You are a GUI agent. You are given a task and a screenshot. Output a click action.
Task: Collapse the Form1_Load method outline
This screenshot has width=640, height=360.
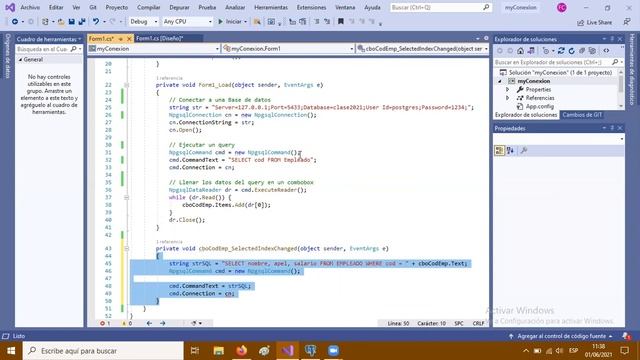click(x=127, y=85)
